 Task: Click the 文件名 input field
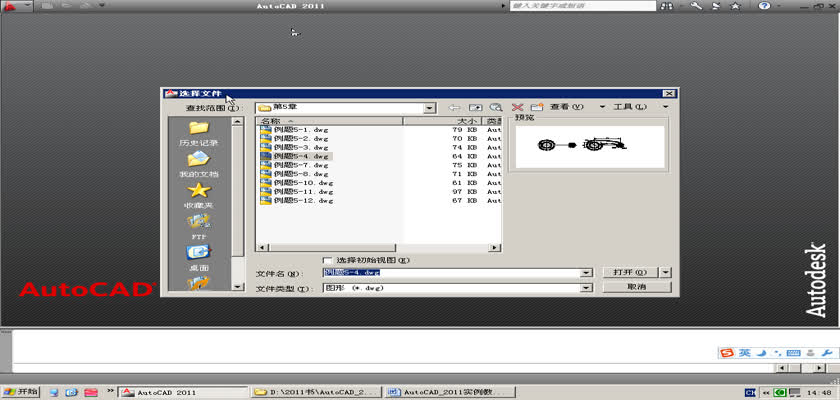[452, 273]
